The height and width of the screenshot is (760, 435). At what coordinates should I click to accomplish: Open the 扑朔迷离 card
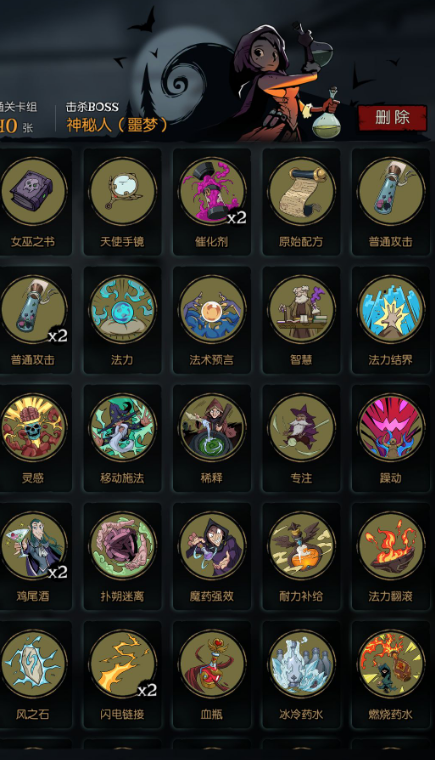pos(123,556)
